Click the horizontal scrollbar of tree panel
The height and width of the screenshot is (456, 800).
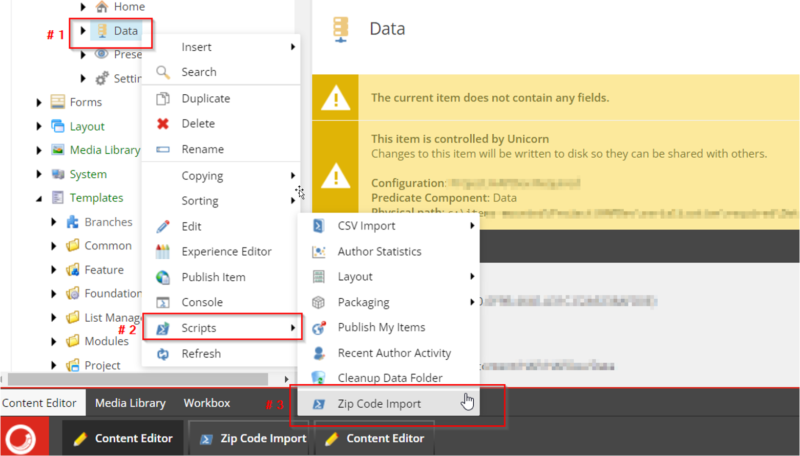(140, 379)
